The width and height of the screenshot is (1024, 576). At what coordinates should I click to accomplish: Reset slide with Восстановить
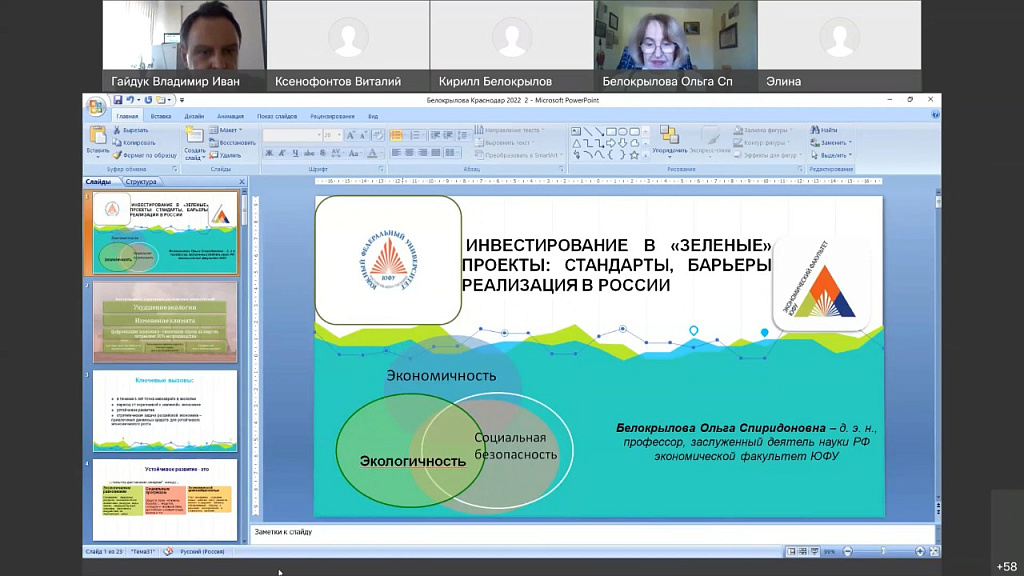232,142
